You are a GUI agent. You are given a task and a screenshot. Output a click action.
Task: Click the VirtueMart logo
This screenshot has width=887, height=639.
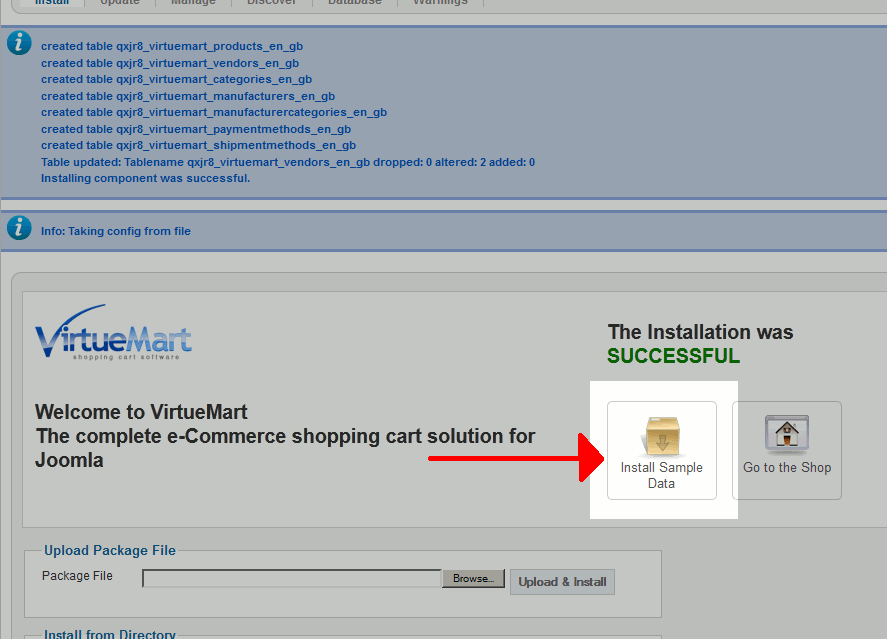113,333
